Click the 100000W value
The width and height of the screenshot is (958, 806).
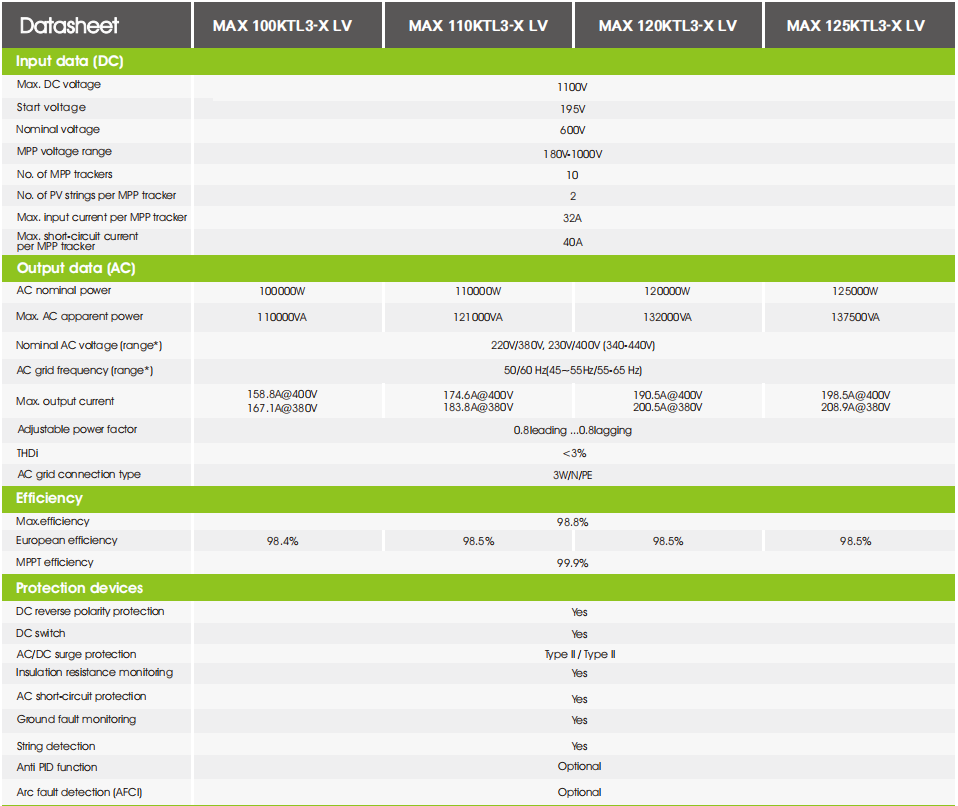[282, 291]
